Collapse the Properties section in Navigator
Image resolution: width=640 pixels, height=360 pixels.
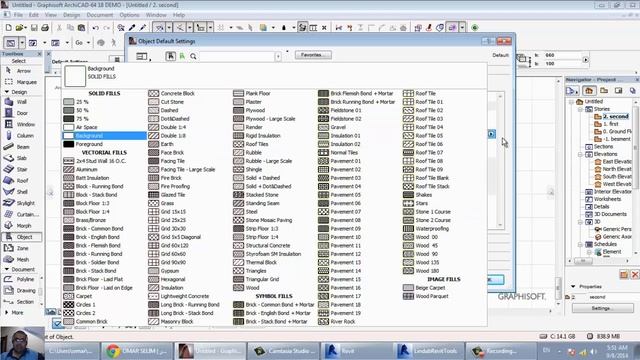point(573,287)
